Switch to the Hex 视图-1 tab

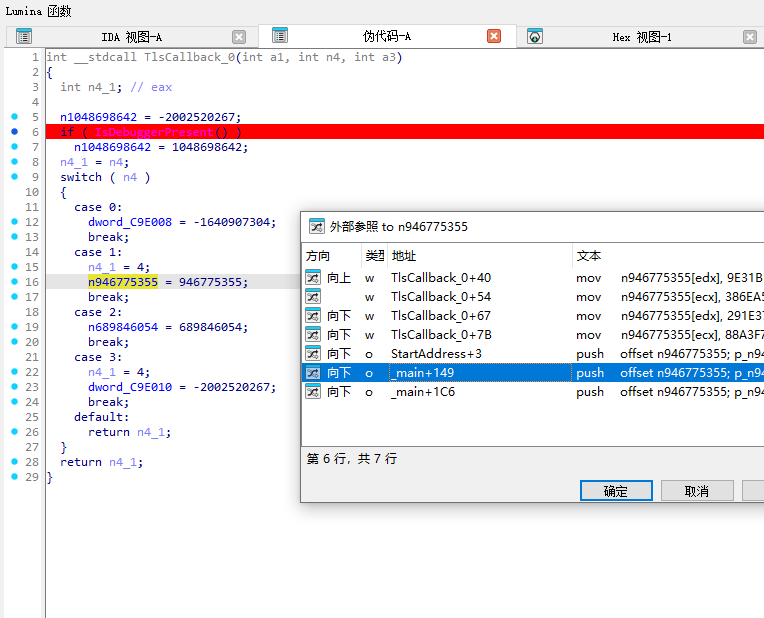[x=641, y=37]
